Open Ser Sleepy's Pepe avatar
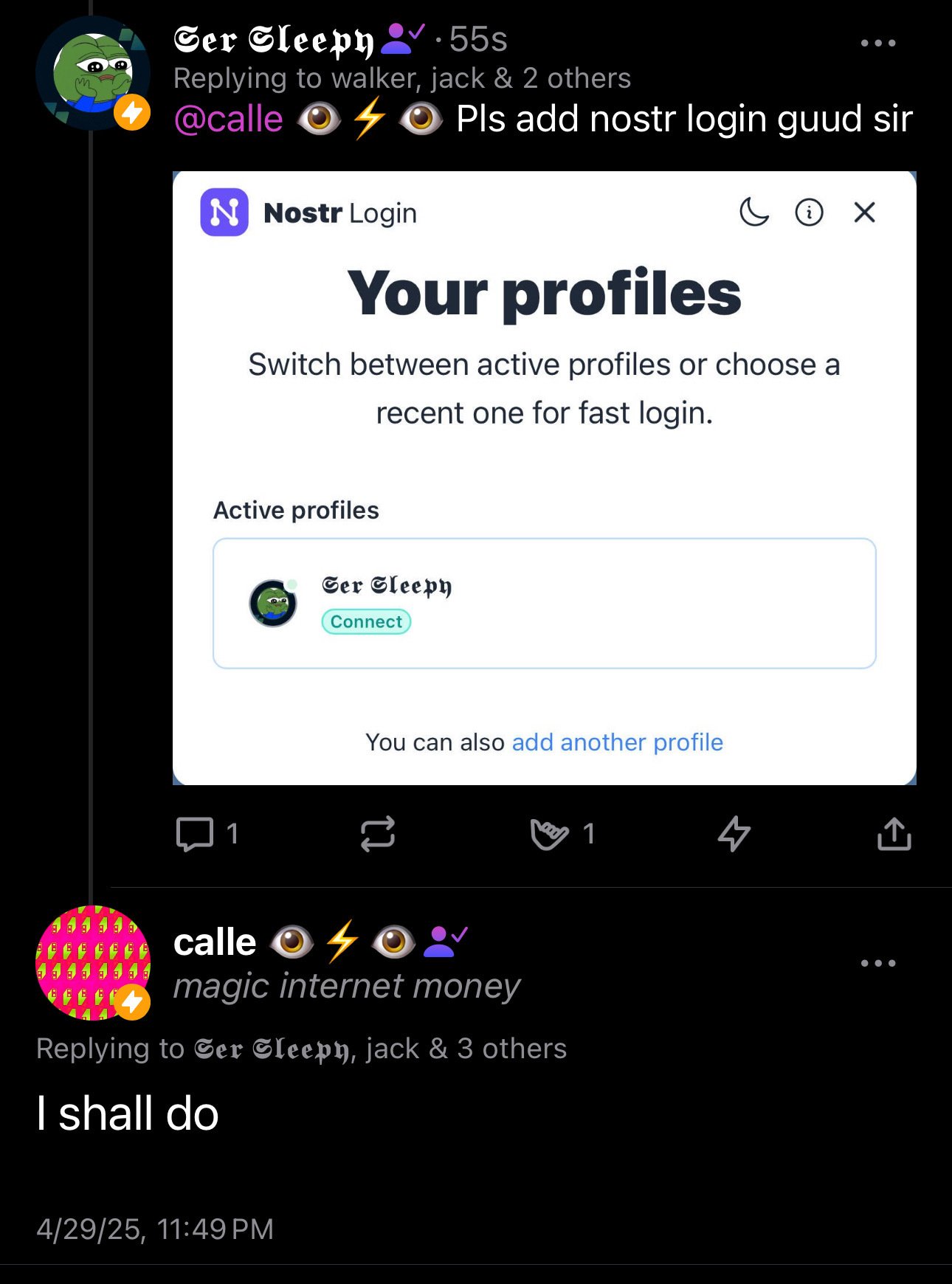Viewport: 952px width, 1284px height. [x=93, y=73]
